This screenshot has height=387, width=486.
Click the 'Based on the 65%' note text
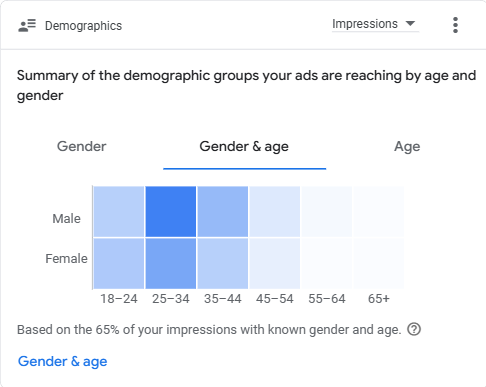pyautogui.click(x=209, y=330)
